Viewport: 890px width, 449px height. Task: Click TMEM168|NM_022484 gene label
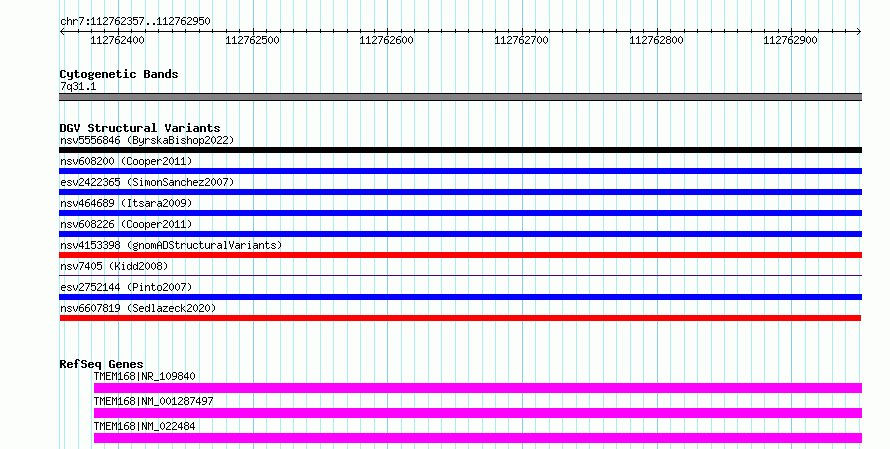click(144, 426)
